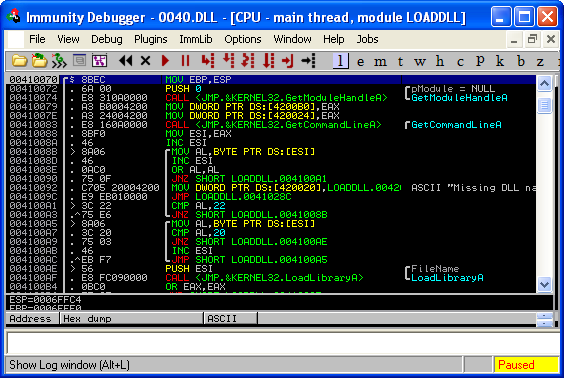Click the Trace into icon
This screenshot has height=378, width=564.
(x=248, y=61)
